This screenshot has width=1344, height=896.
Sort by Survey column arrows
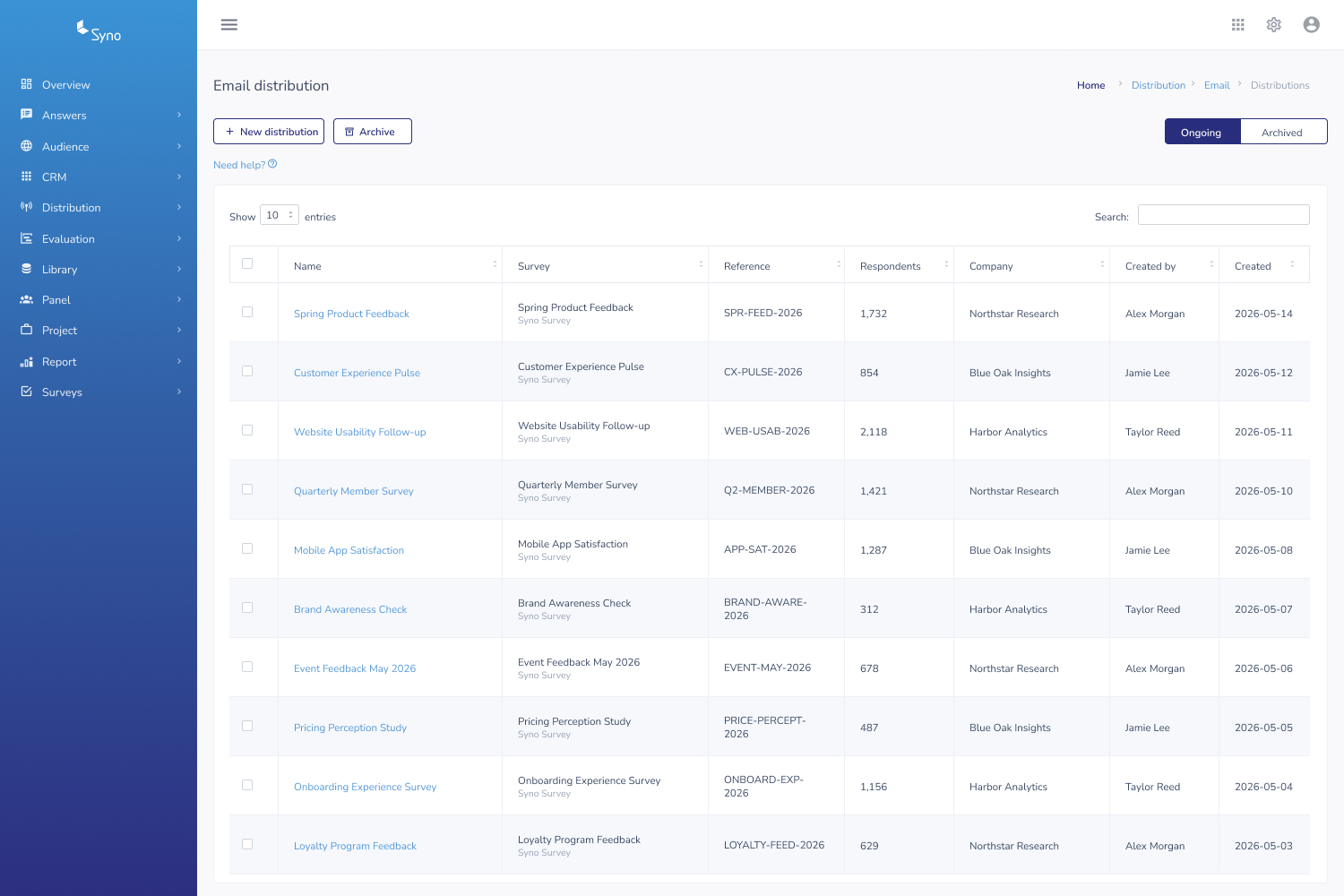point(701,264)
